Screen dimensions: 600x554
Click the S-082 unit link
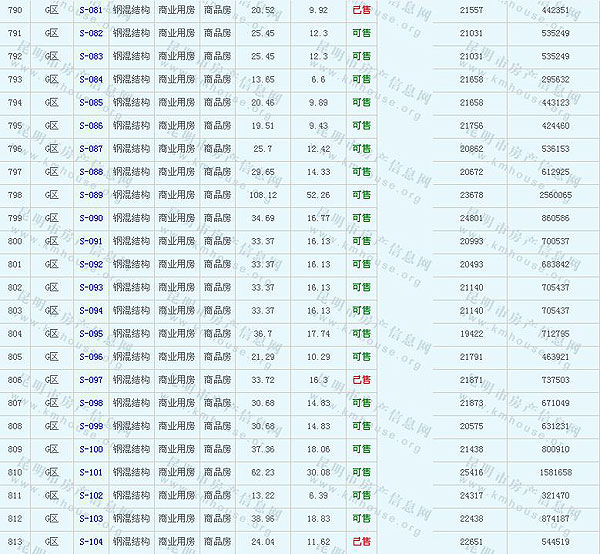tap(90, 33)
